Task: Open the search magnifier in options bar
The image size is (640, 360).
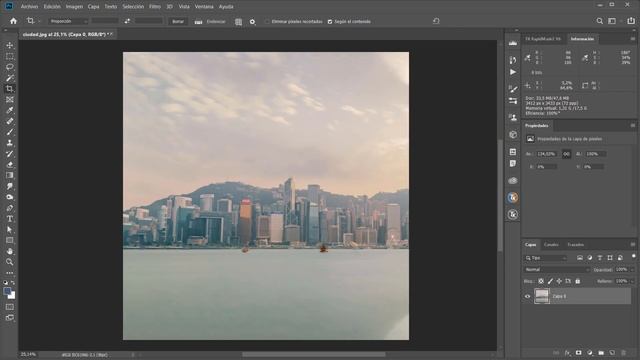Action: click(600, 21)
